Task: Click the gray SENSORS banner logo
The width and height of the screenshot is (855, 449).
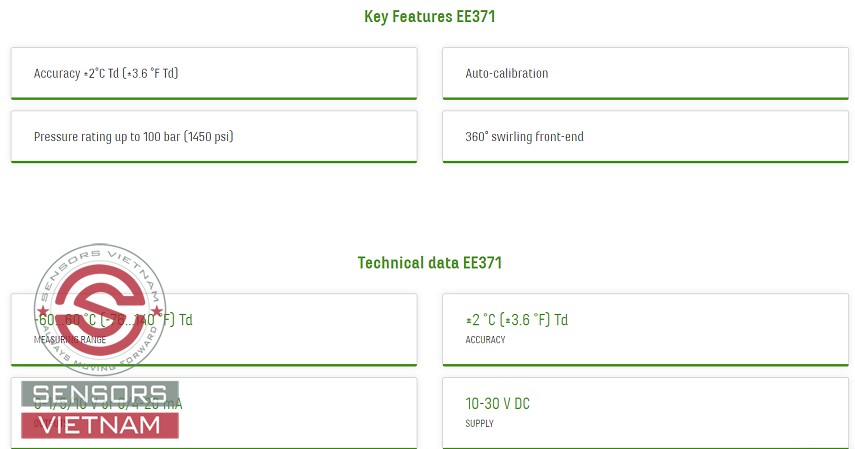Action: (99, 394)
